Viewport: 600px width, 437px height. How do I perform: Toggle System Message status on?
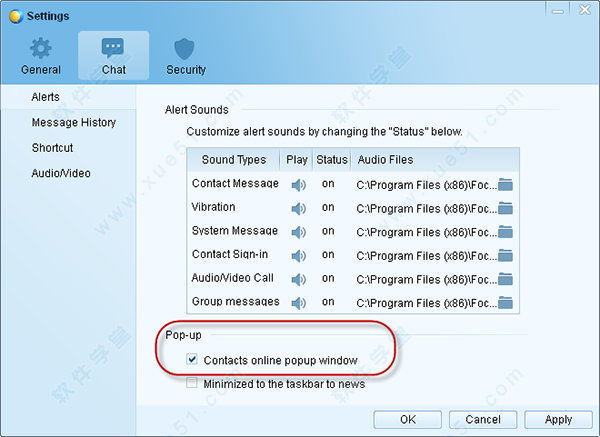point(328,232)
